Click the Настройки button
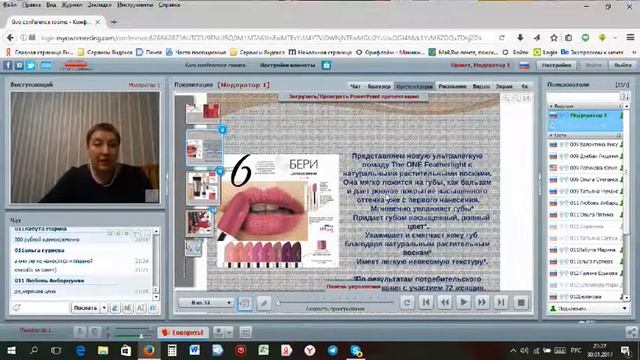640x360 pixels. (x=557, y=65)
